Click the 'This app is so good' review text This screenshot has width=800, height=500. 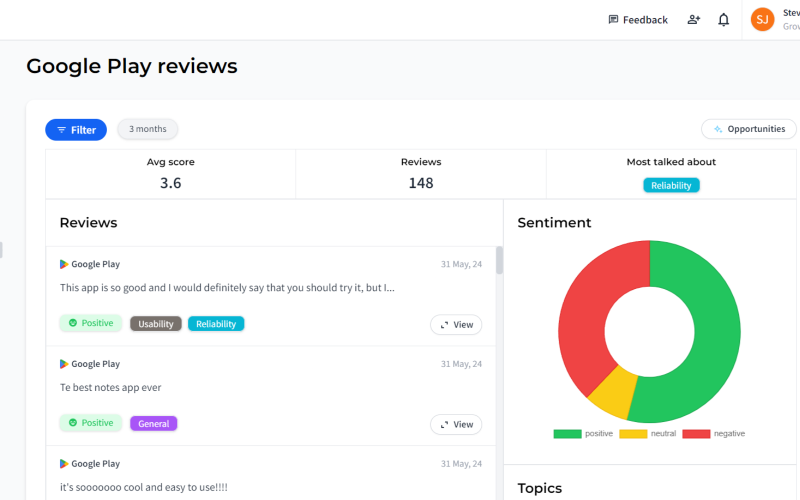(x=227, y=288)
